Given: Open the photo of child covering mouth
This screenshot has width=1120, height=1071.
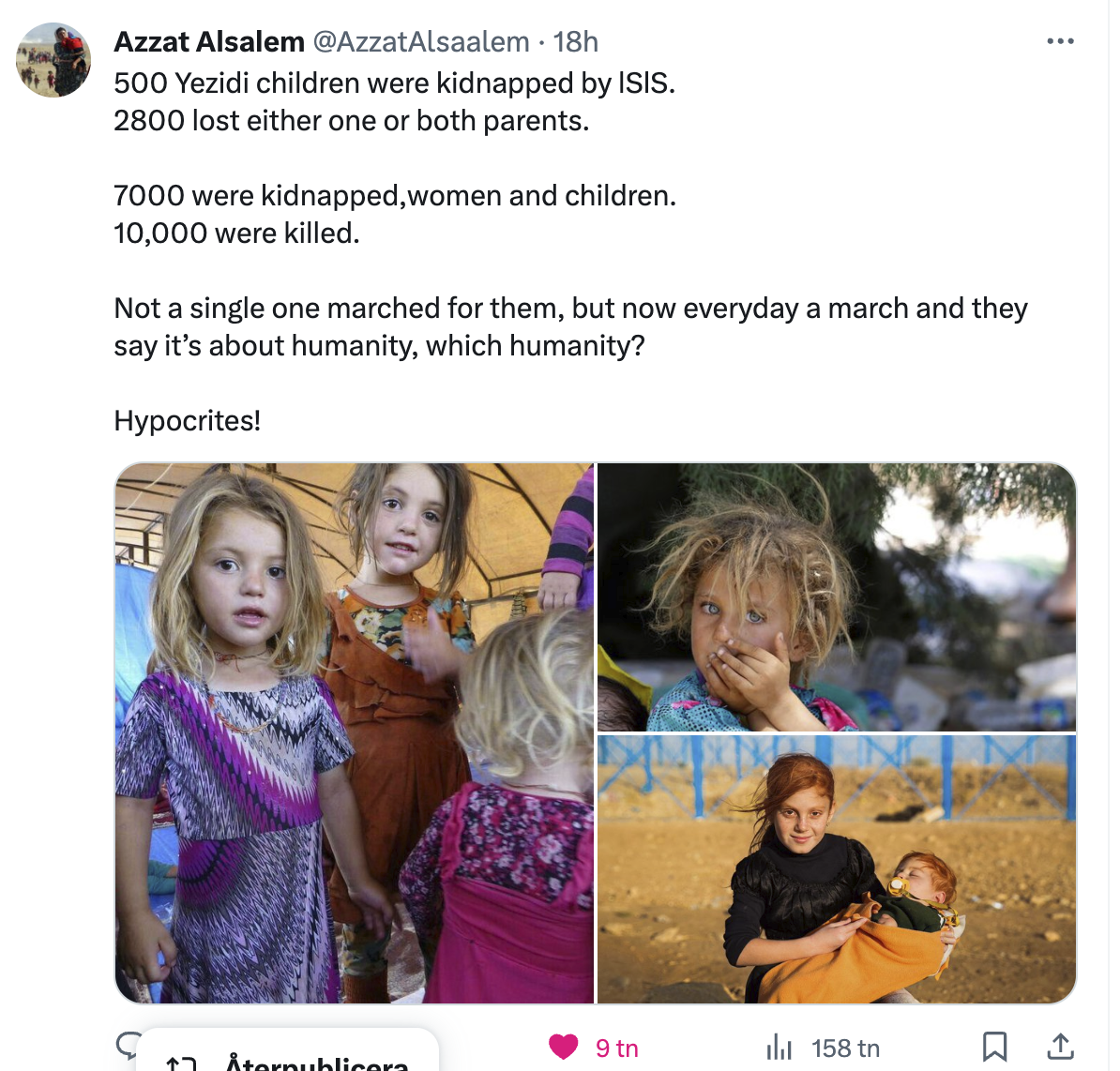Looking at the screenshot, I should tap(837, 596).
